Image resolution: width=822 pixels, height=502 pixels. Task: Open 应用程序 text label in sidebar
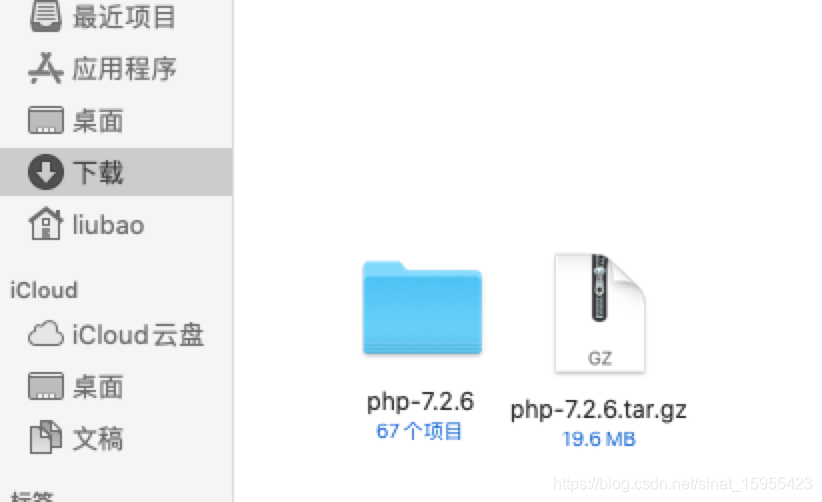click(124, 69)
